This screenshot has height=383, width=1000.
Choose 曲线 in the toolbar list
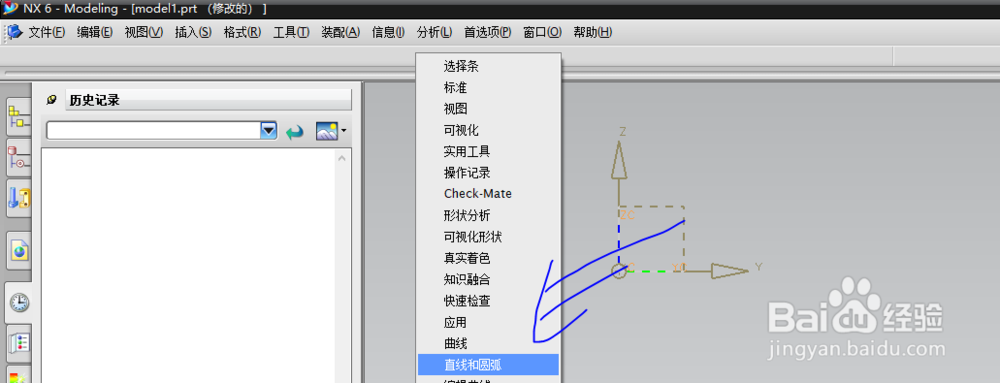(x=488, y=343)
